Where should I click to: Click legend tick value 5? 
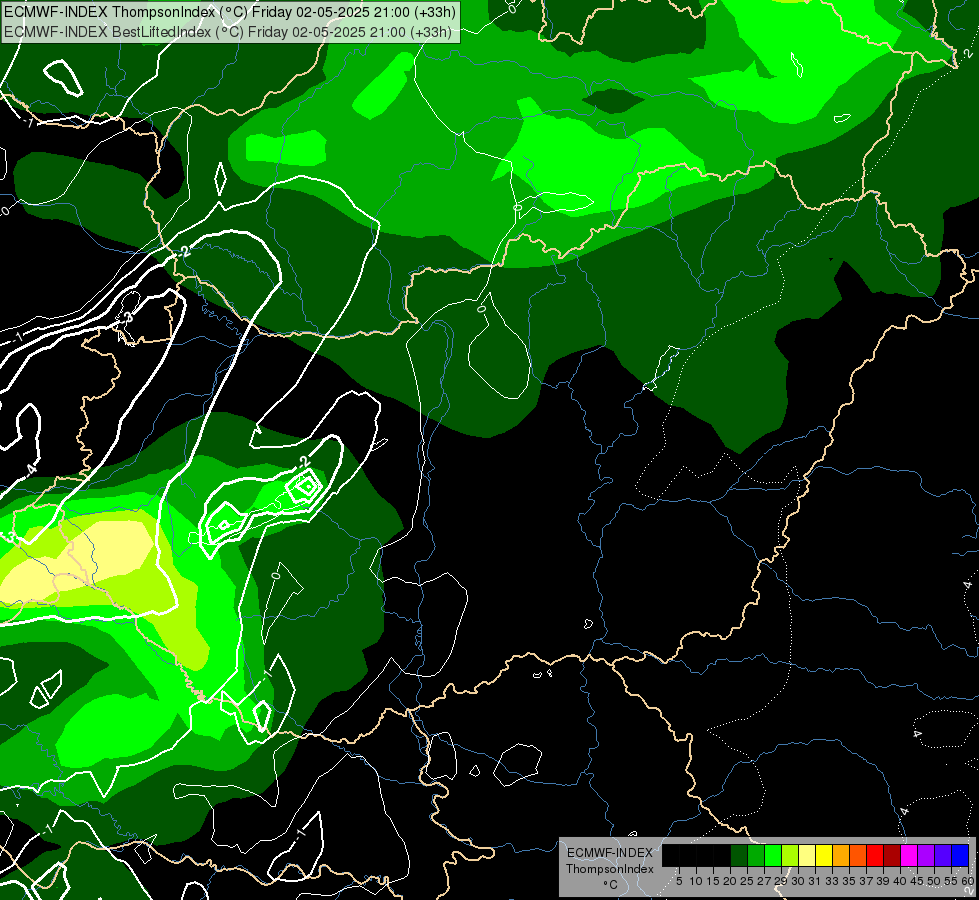point(679,881)
